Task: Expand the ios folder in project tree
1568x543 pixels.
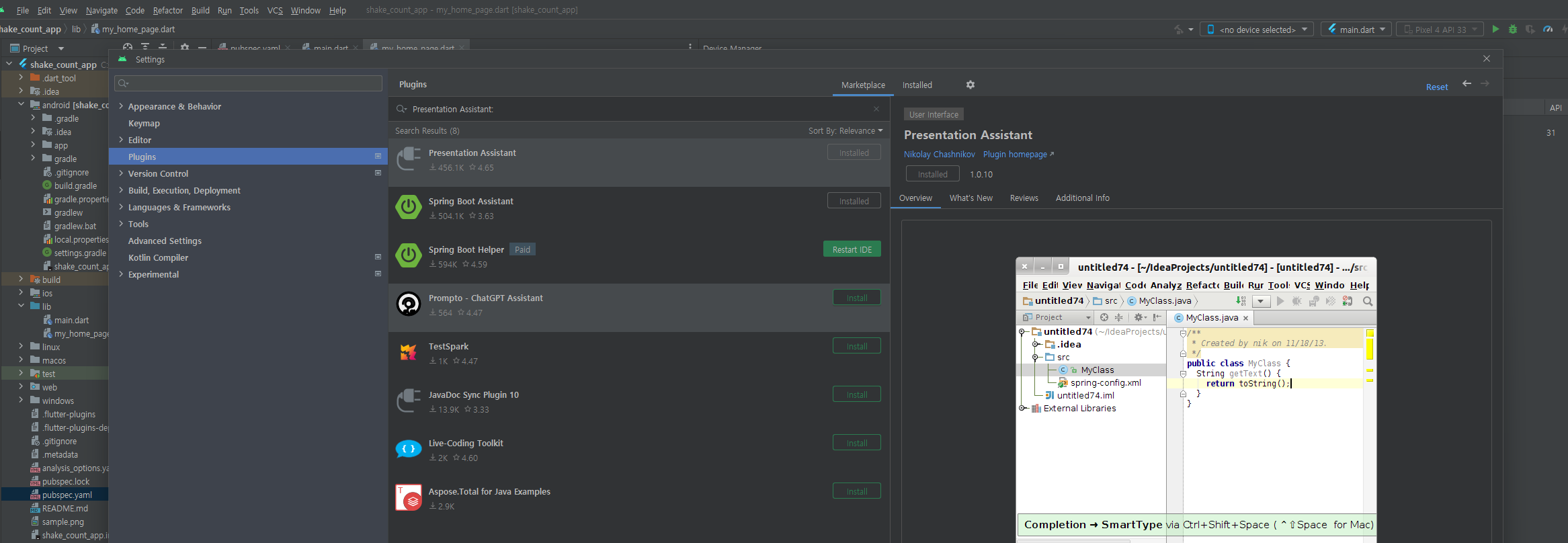Action: point(21,292)
